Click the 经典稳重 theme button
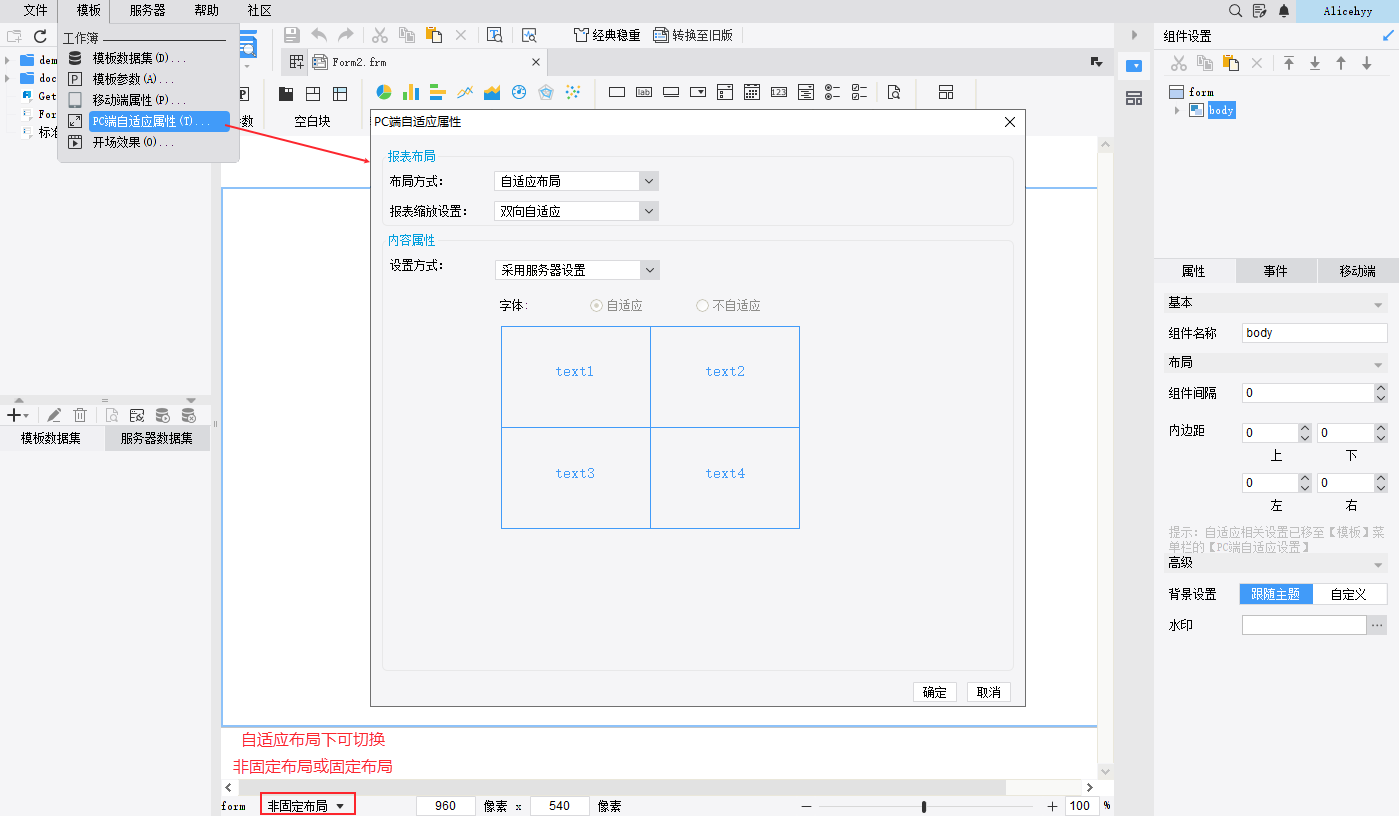Screen dimensions: 1399x817 coord(607,35)
